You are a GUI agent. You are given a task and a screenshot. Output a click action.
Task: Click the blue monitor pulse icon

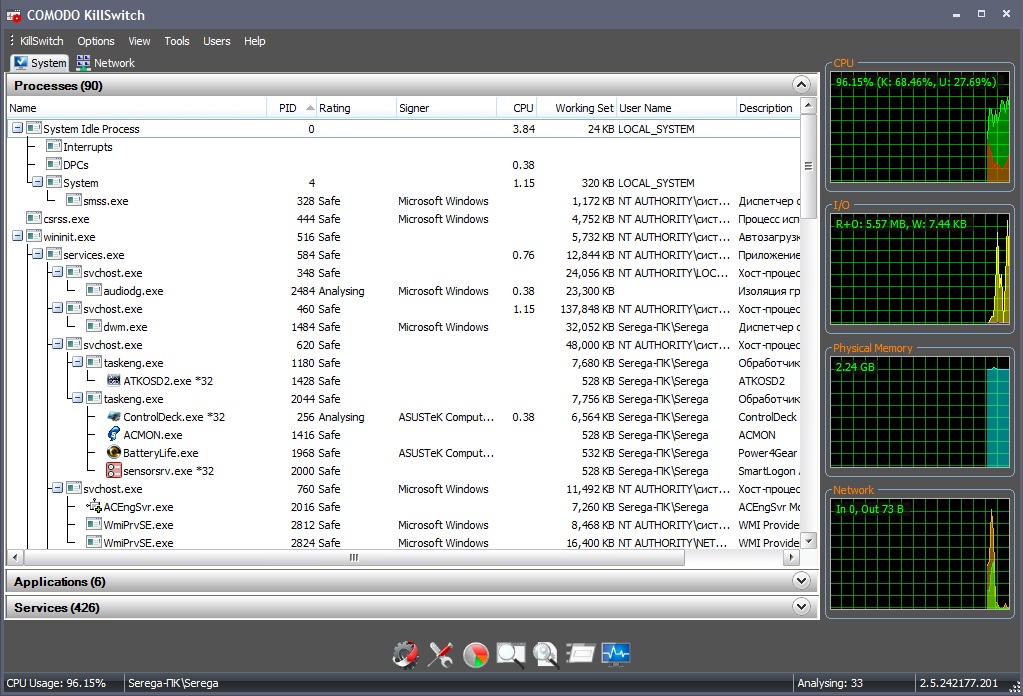pos(616,654)
